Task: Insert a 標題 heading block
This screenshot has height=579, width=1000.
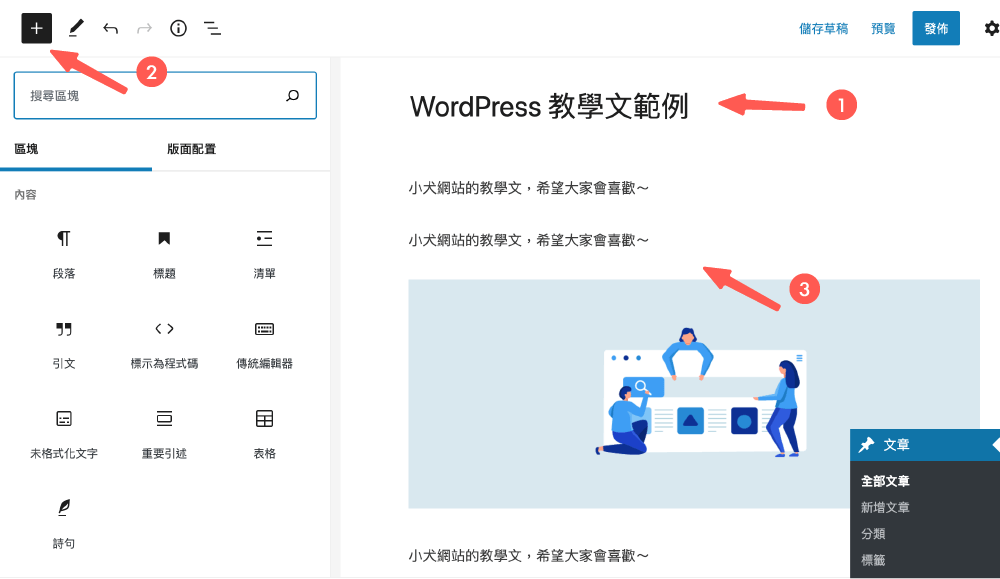Action: tap(164, 254)
